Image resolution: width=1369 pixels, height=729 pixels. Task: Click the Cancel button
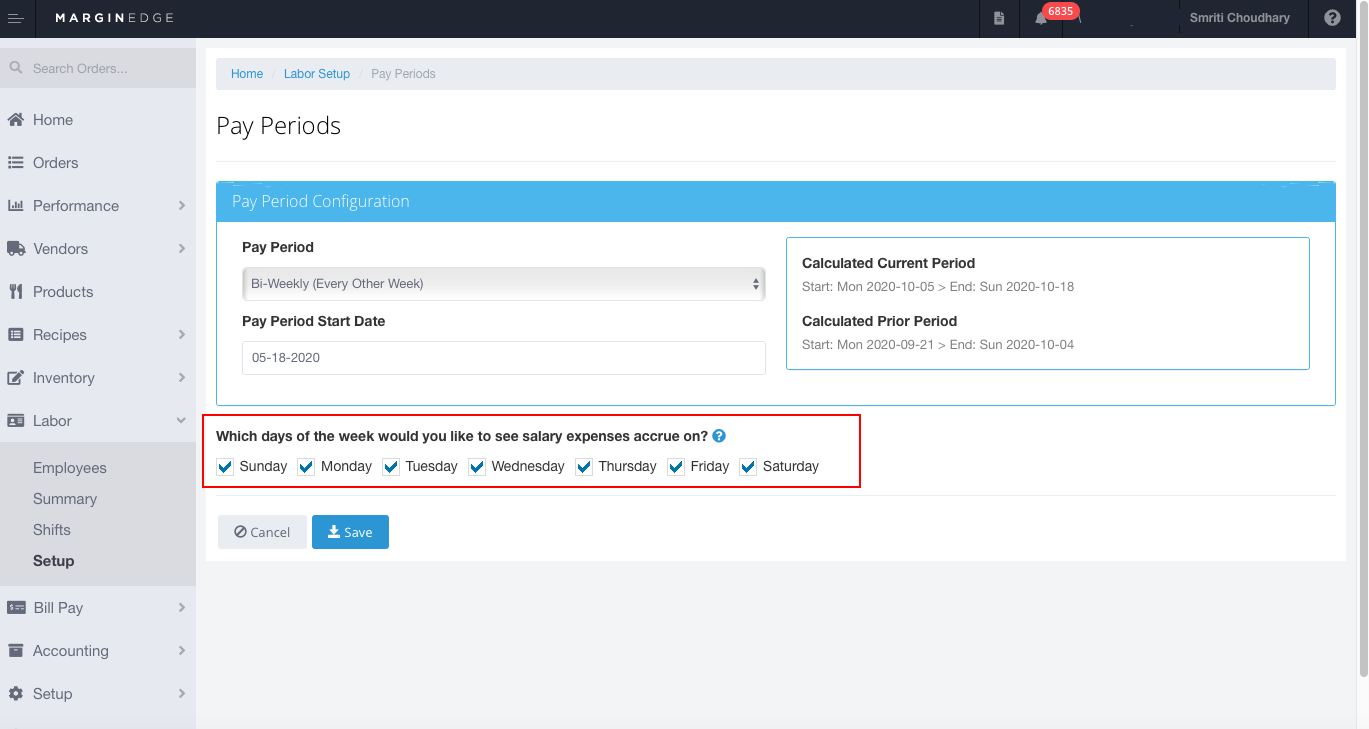click(262, 532)
